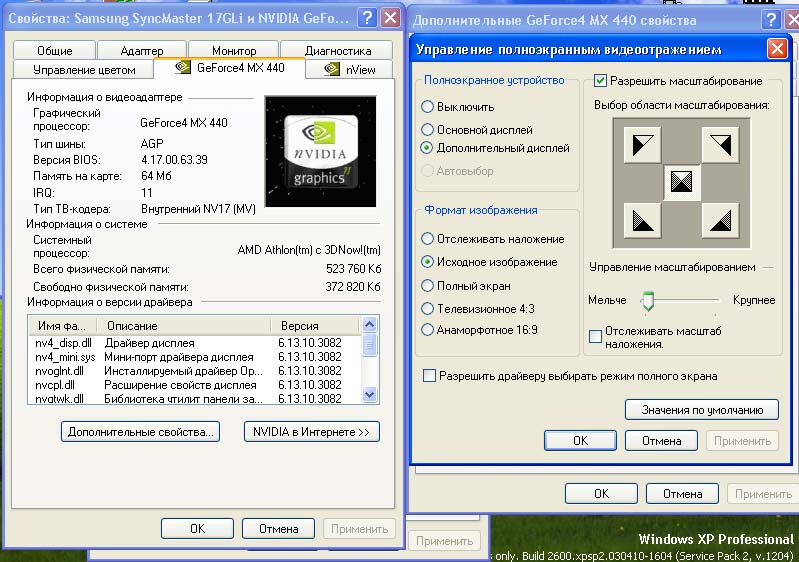Select Анаморфотное 16:9 format
Image resolution: width=799 pixels, height=562 pixels.
coord(480,330)
